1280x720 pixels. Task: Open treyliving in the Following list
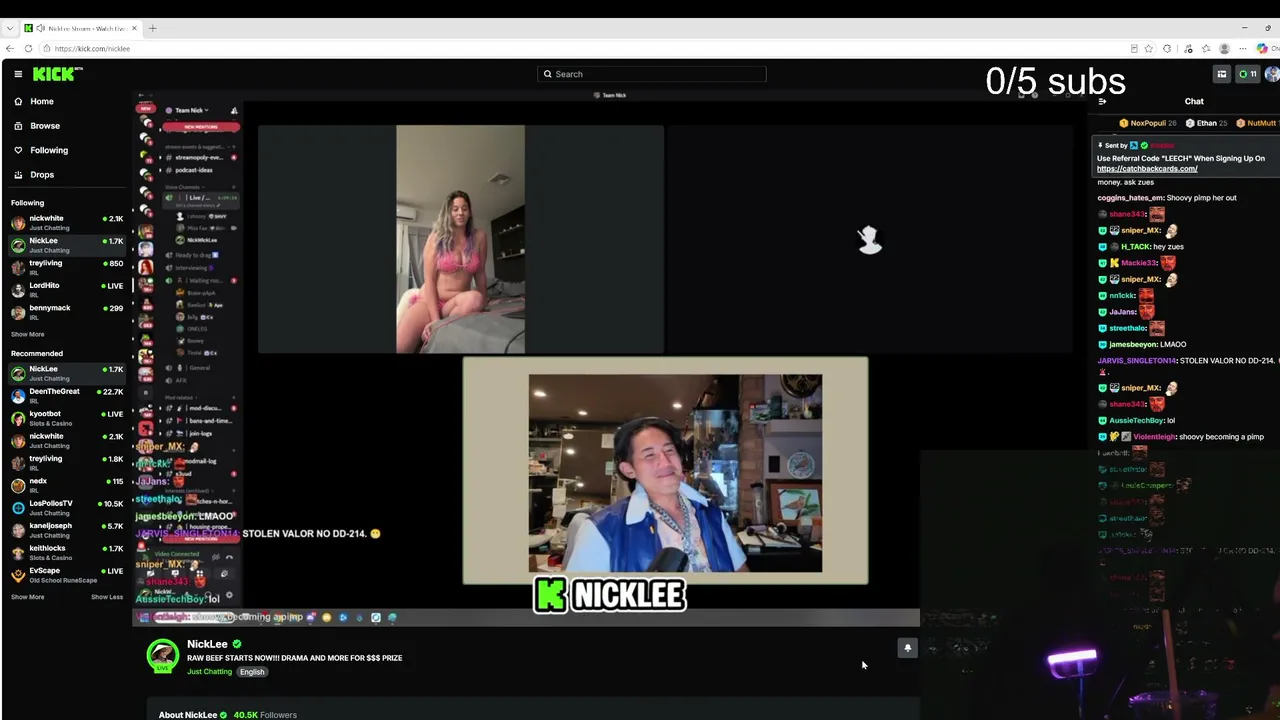coord(68,267)
